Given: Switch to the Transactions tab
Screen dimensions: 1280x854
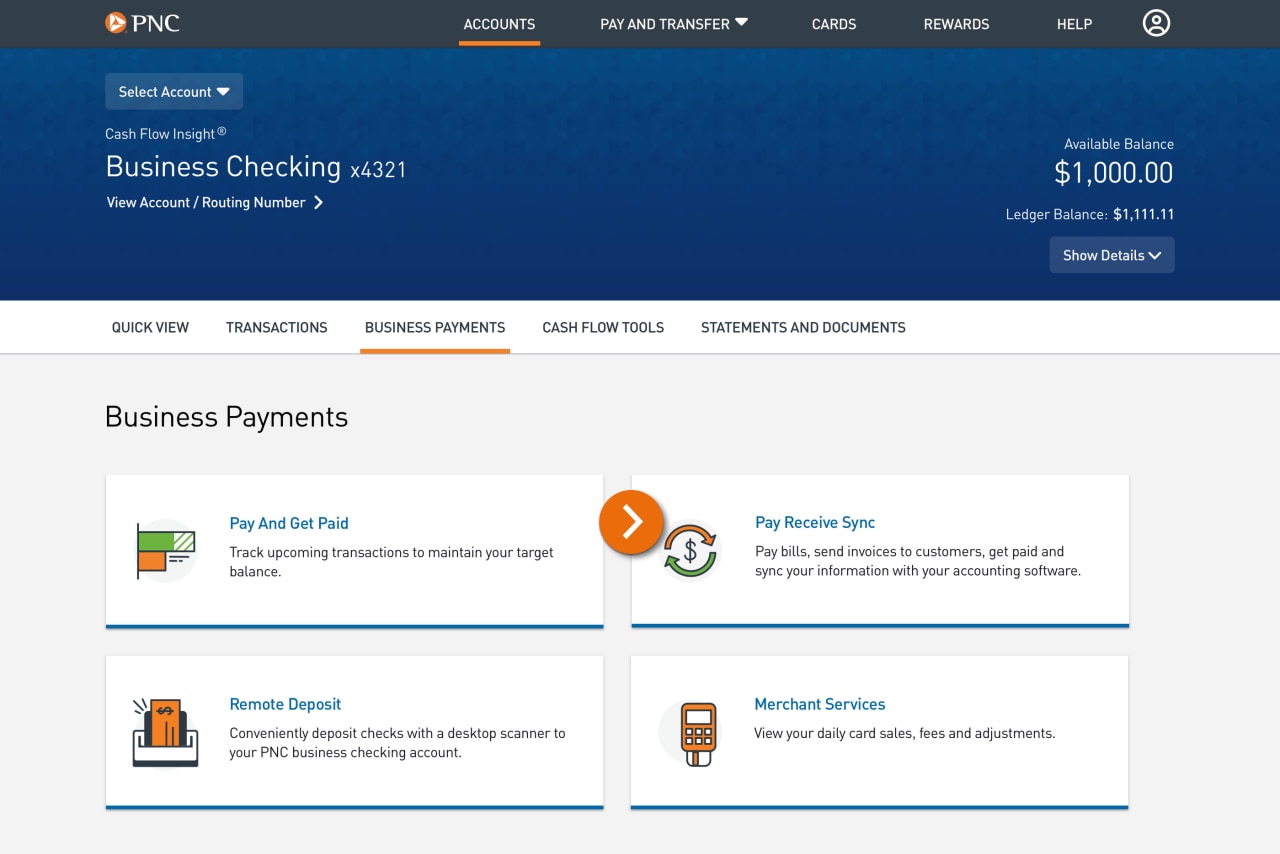Looking at the screenshot, I should (x=276, y=327).
